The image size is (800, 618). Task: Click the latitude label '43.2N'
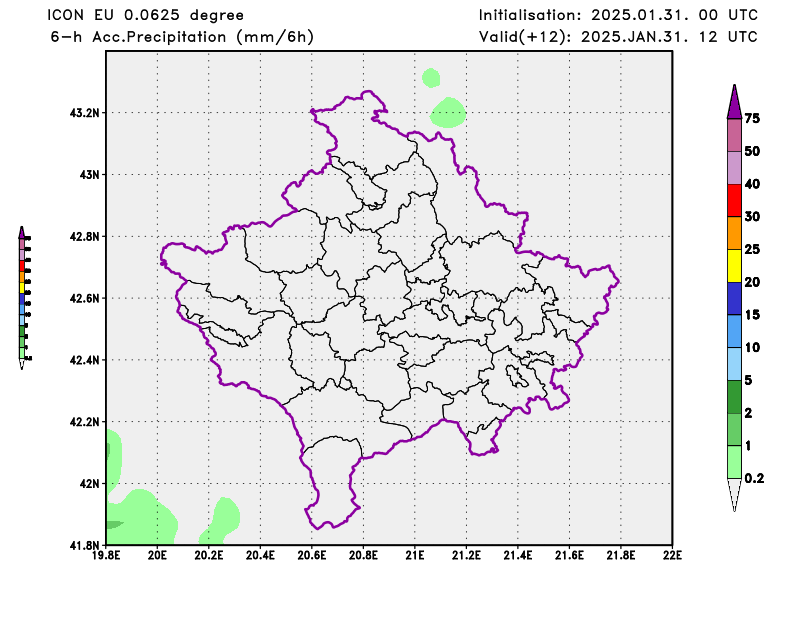pos(85,113)
